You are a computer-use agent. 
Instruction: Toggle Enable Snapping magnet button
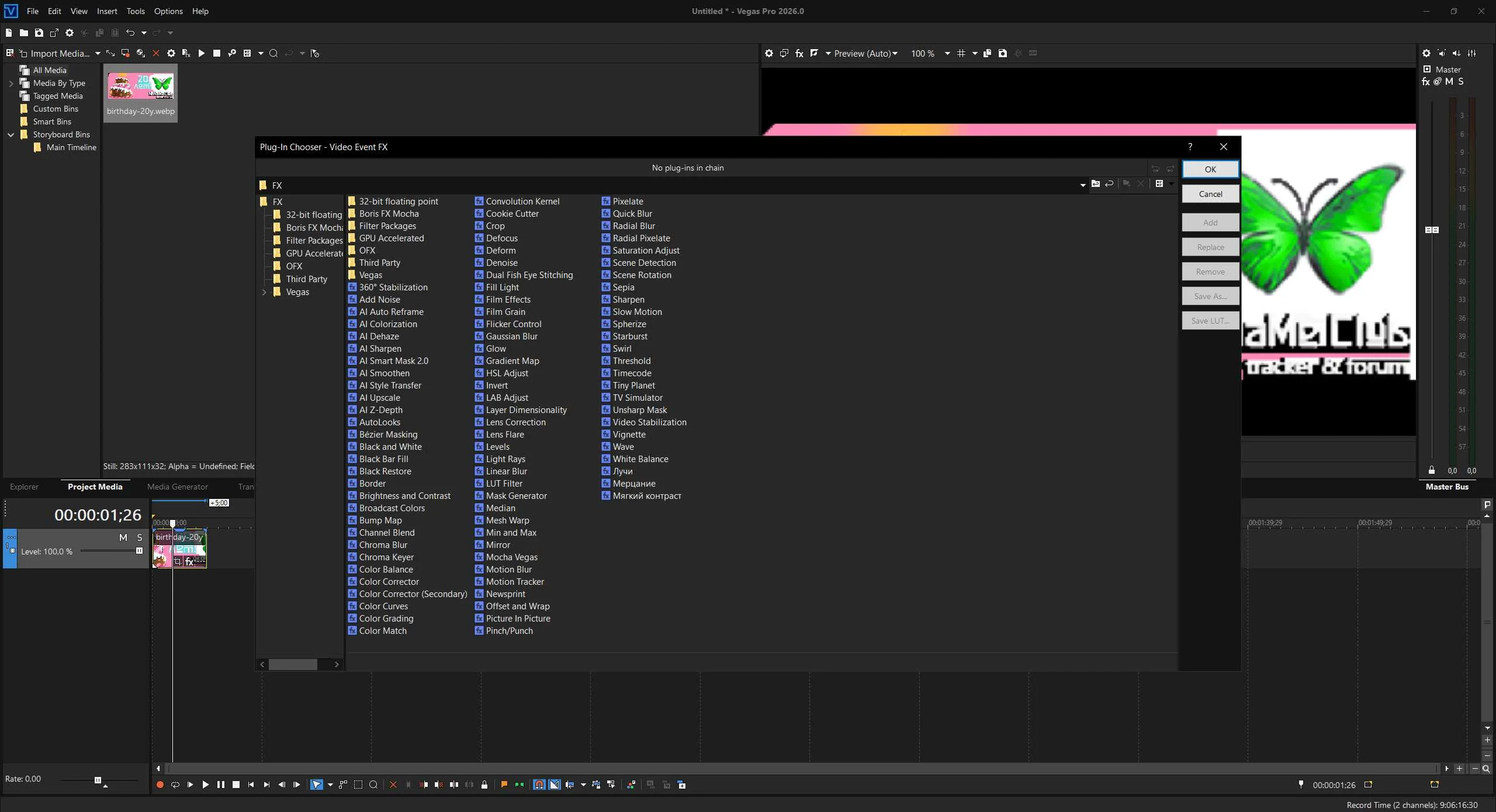point(539,785)
